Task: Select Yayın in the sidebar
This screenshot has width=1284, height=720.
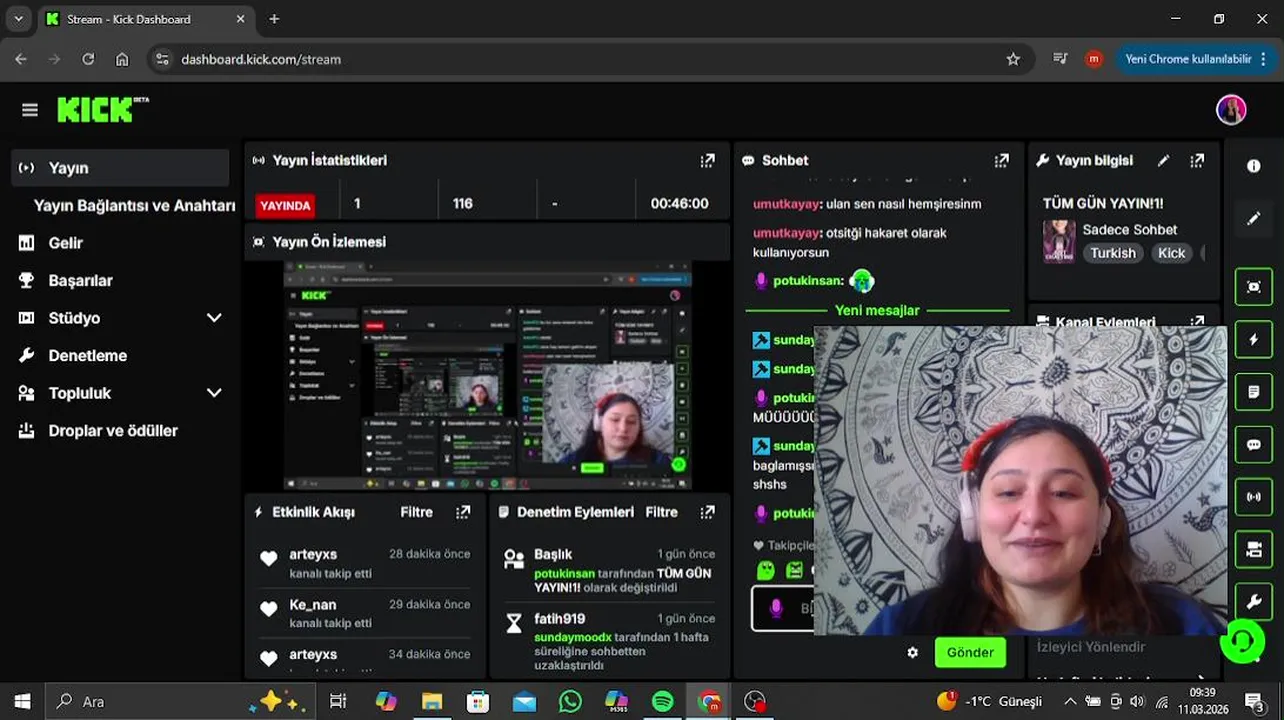Action: click(121, 168)
